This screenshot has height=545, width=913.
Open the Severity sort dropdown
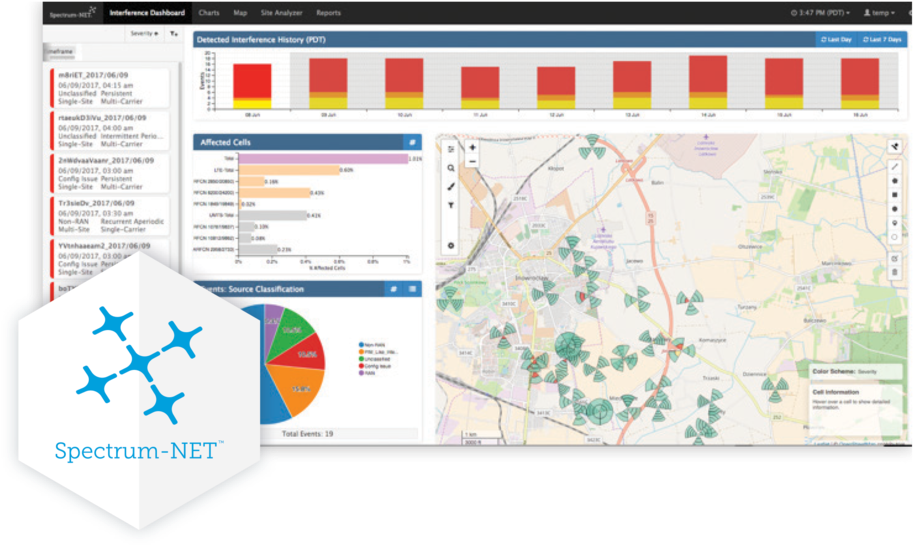[x=144, y=34]
